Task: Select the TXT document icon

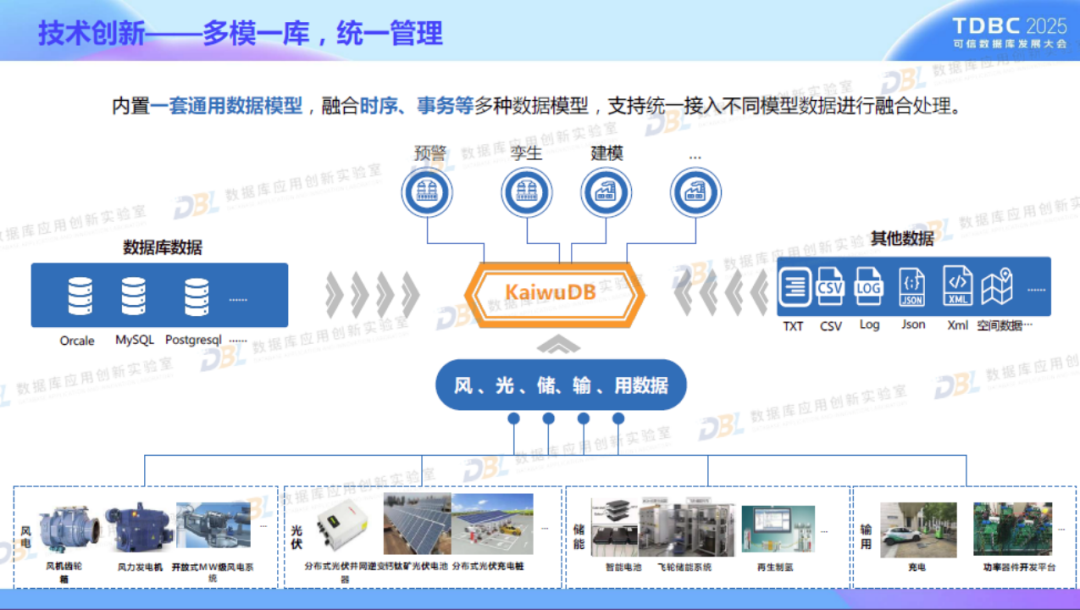Action: 795,286
